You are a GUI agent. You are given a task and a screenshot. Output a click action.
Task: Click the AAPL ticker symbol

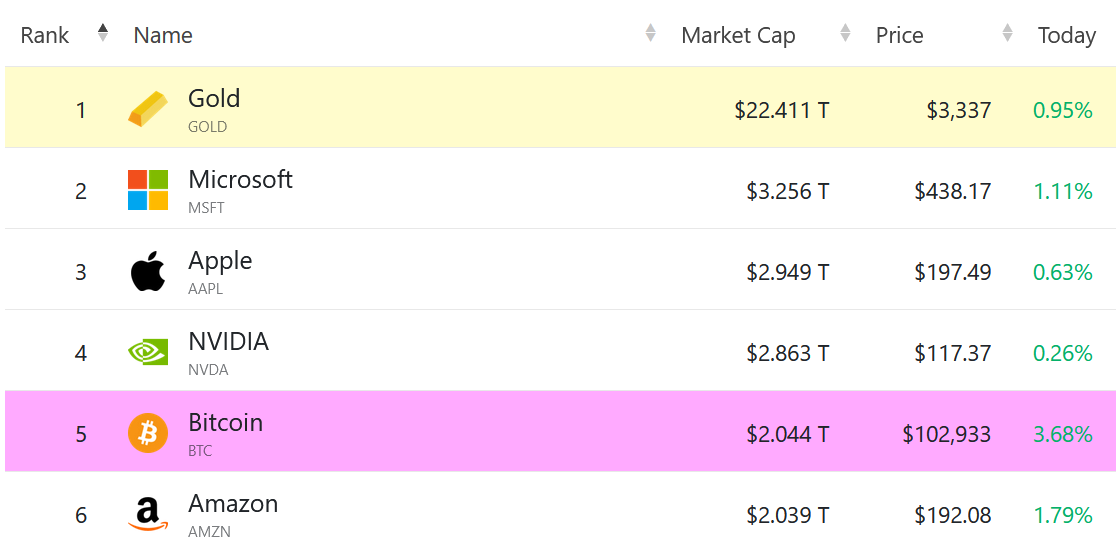206,290
